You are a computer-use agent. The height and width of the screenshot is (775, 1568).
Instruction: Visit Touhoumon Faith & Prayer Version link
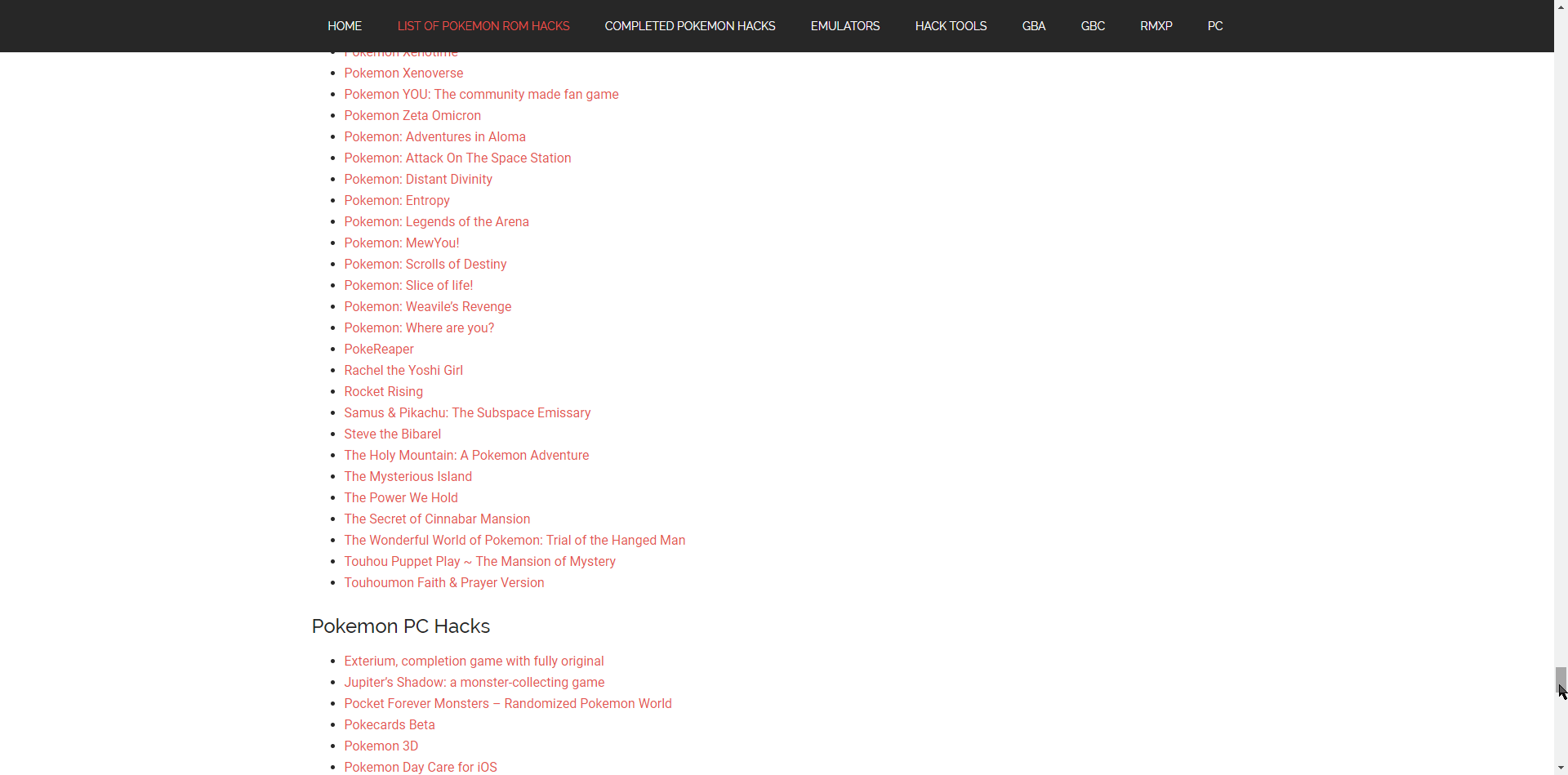click(x=443, y=583)
